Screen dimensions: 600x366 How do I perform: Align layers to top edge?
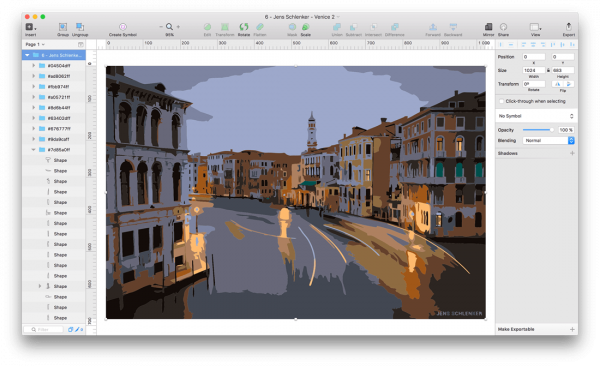(553, 45)
